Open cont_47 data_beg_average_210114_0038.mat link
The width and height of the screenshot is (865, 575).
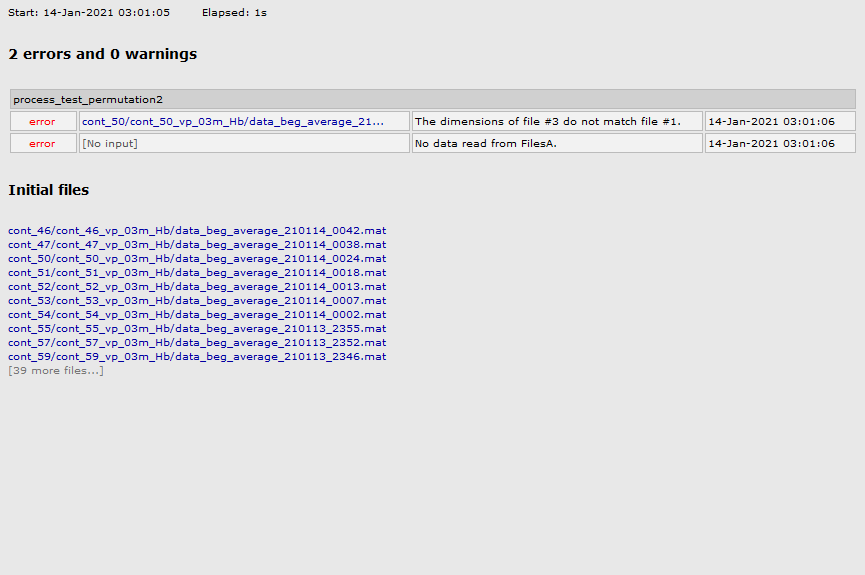pyautogui.click(x=197, y=244)
